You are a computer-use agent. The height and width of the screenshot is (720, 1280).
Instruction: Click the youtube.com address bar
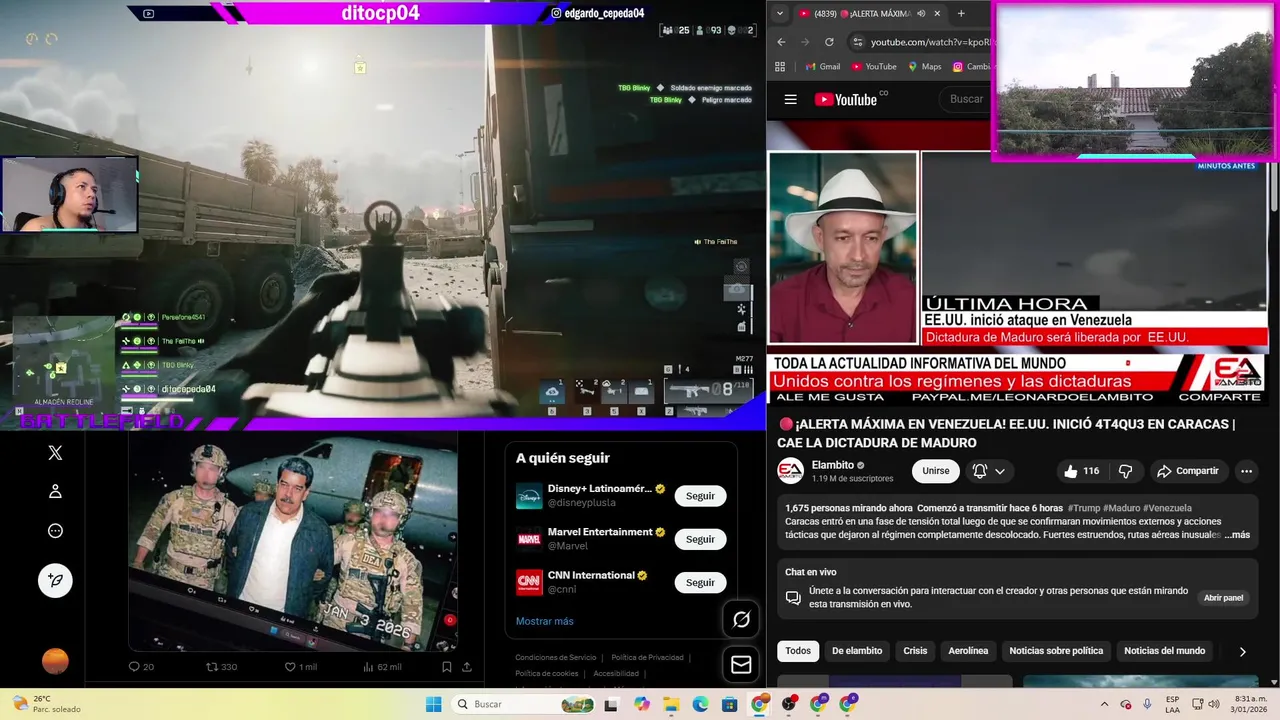coord(919,42)
